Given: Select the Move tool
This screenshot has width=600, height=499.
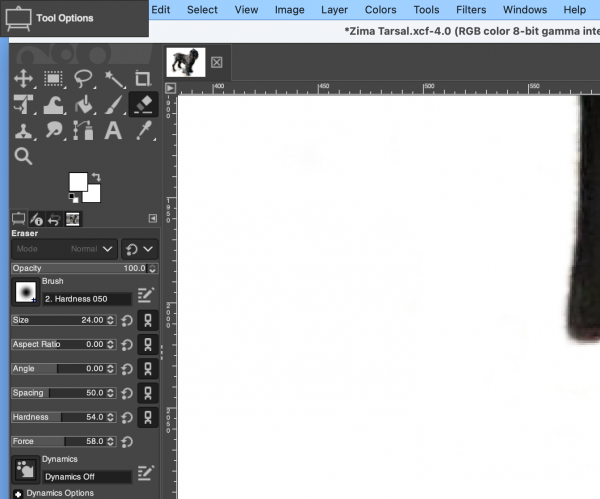Looking at the screenshot, I should coord(23,79).
